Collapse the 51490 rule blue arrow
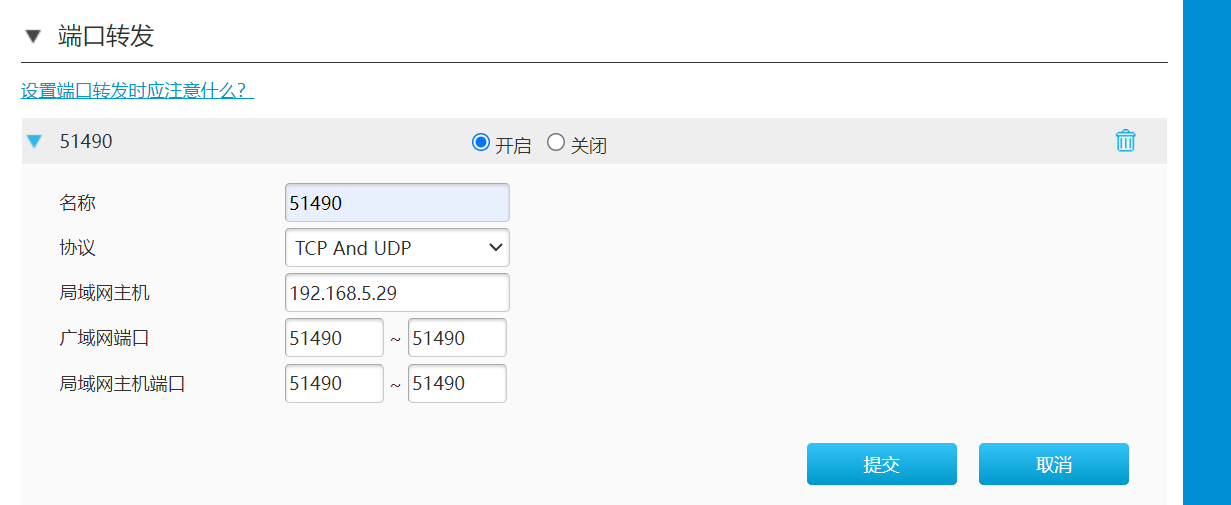 pyautogui.click(x=34, y=142)
